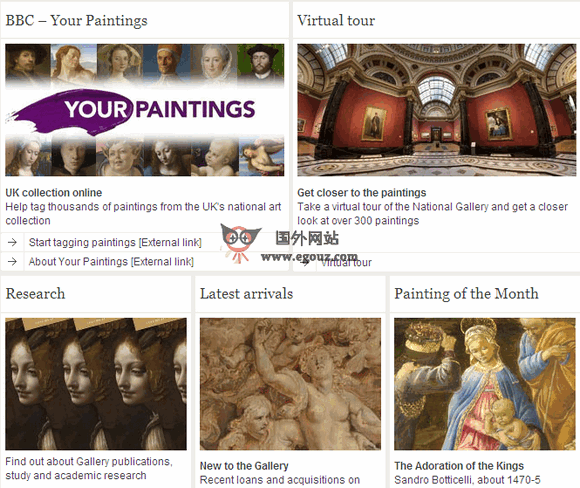Click the Research Leonardo faces image
Viewport: 580px width, 488px height.
coord(96,384)
